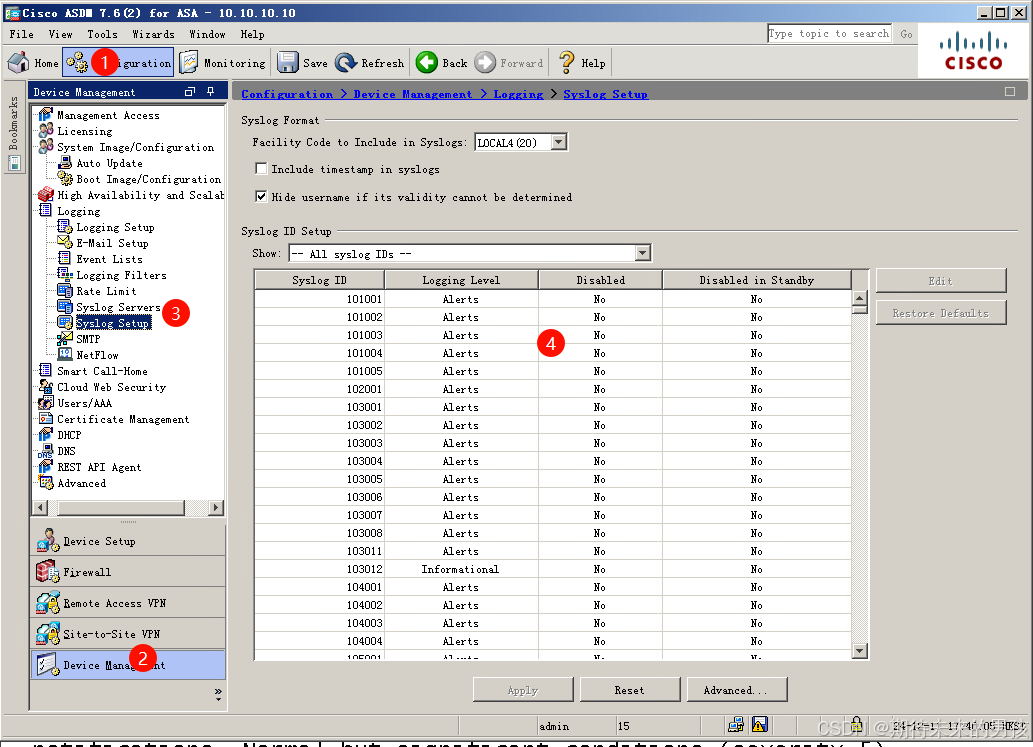
Task: Select REST API Agent in the tree
Action: coord(99,467)
